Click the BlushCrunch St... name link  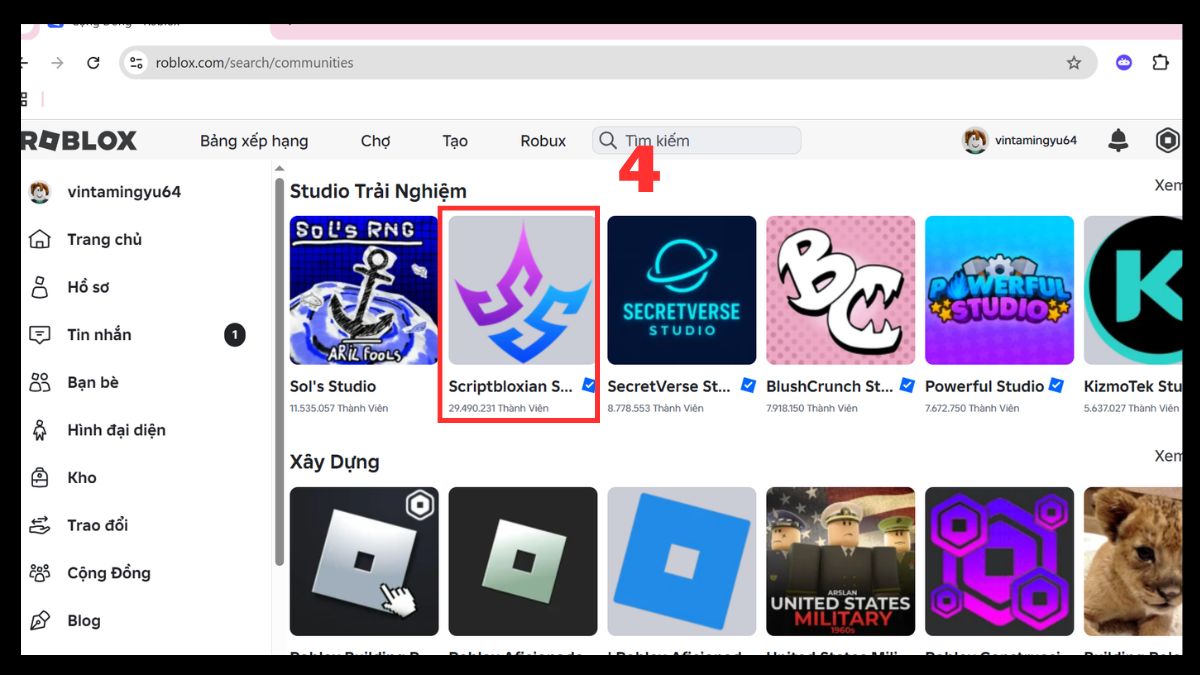[828, 386]
